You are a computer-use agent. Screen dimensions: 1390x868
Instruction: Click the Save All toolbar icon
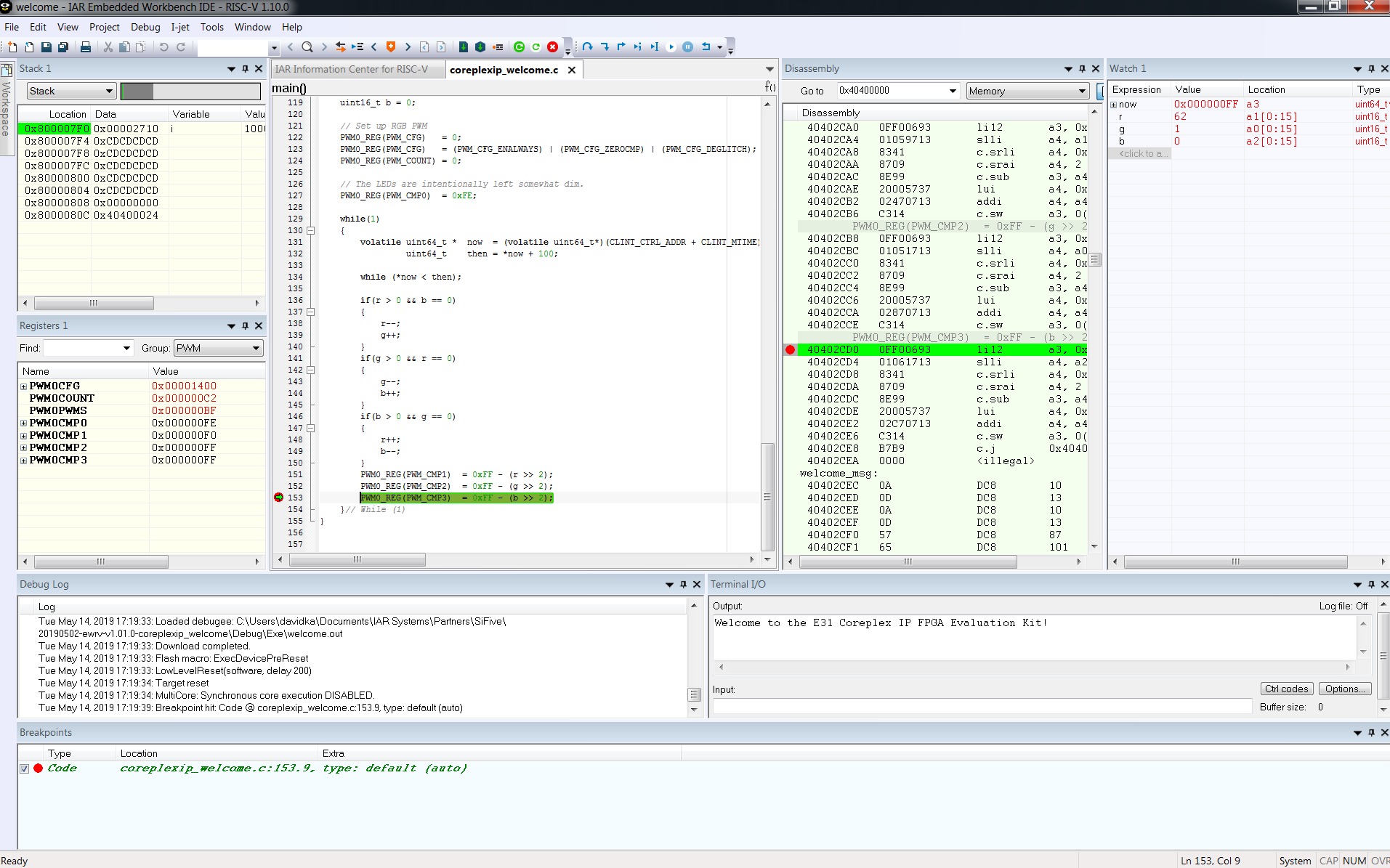[63, 47]
